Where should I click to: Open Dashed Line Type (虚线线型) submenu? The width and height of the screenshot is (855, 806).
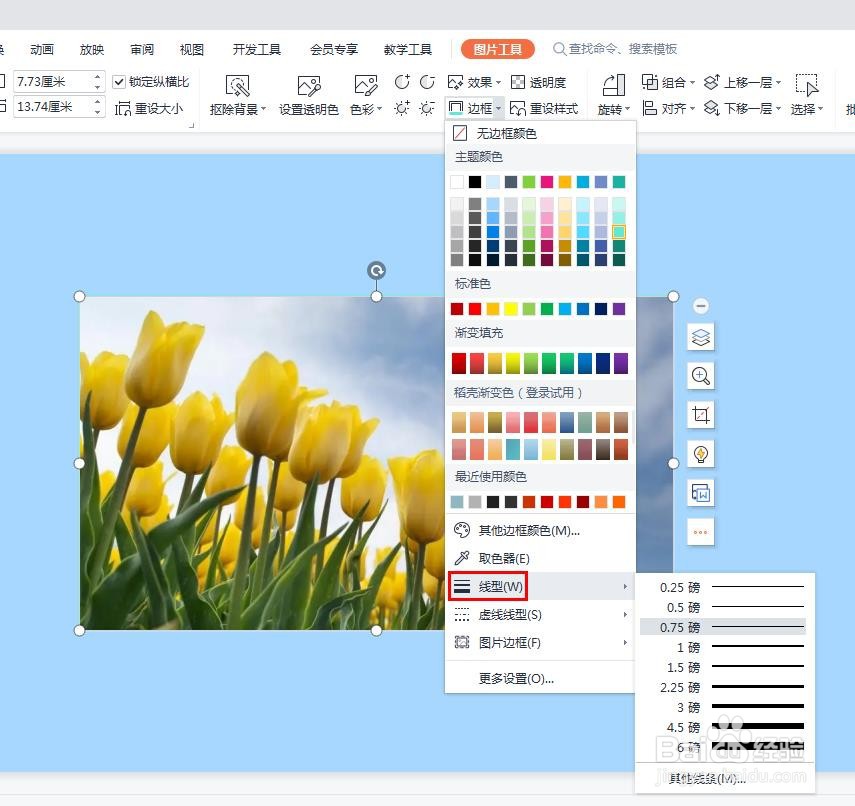(540, 615)
